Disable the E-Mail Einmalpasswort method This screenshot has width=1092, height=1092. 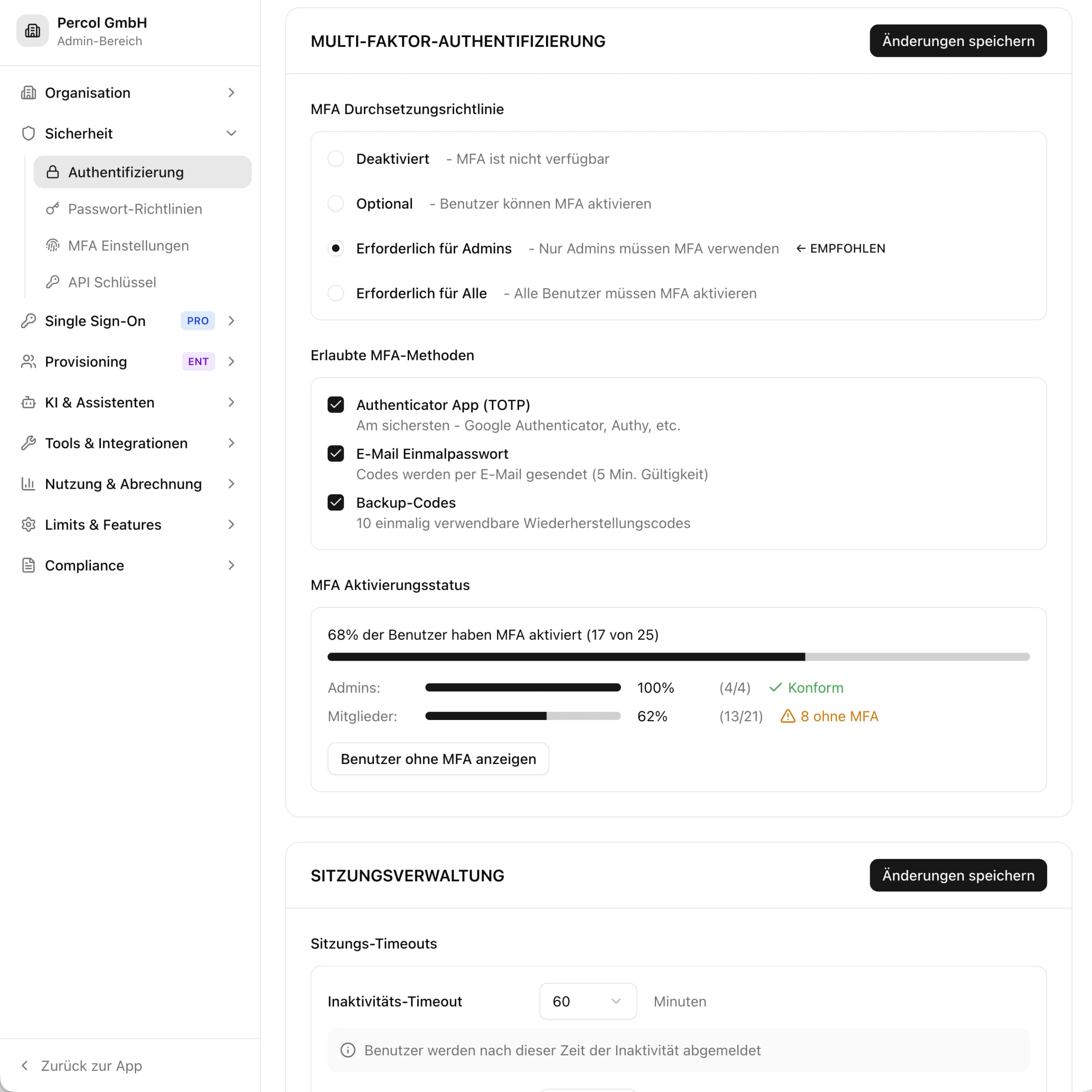tap(336, 453)
